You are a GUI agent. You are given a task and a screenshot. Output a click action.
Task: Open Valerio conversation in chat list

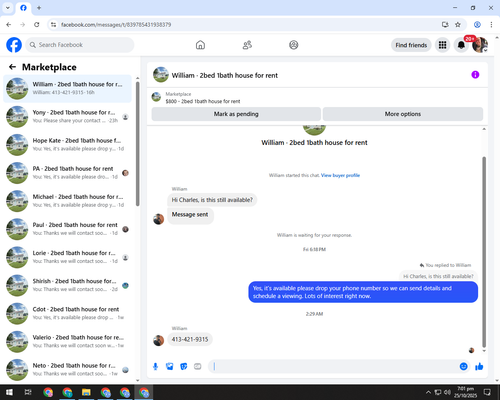click(x=67, y=341)
